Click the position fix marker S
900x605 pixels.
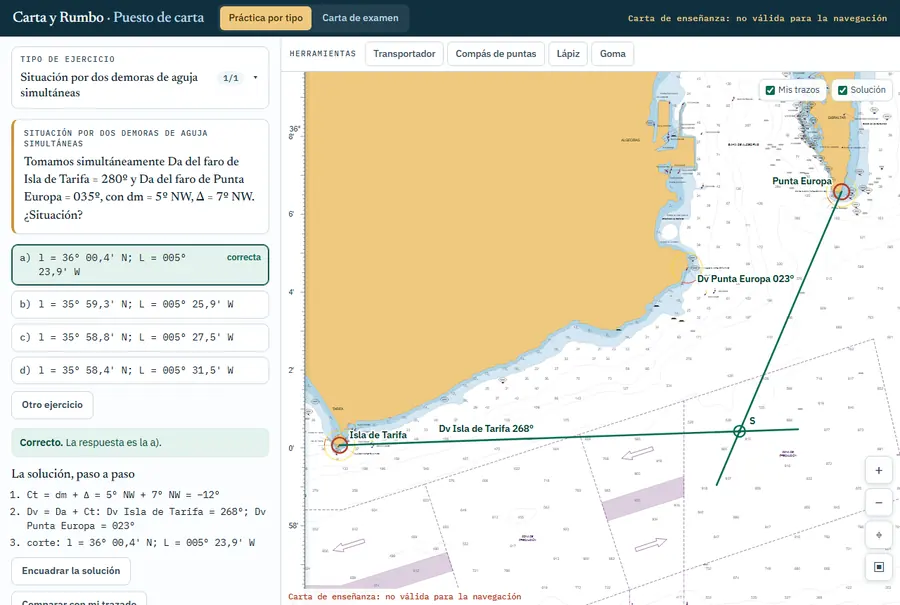pyautogui.click(x=739, y=431)
